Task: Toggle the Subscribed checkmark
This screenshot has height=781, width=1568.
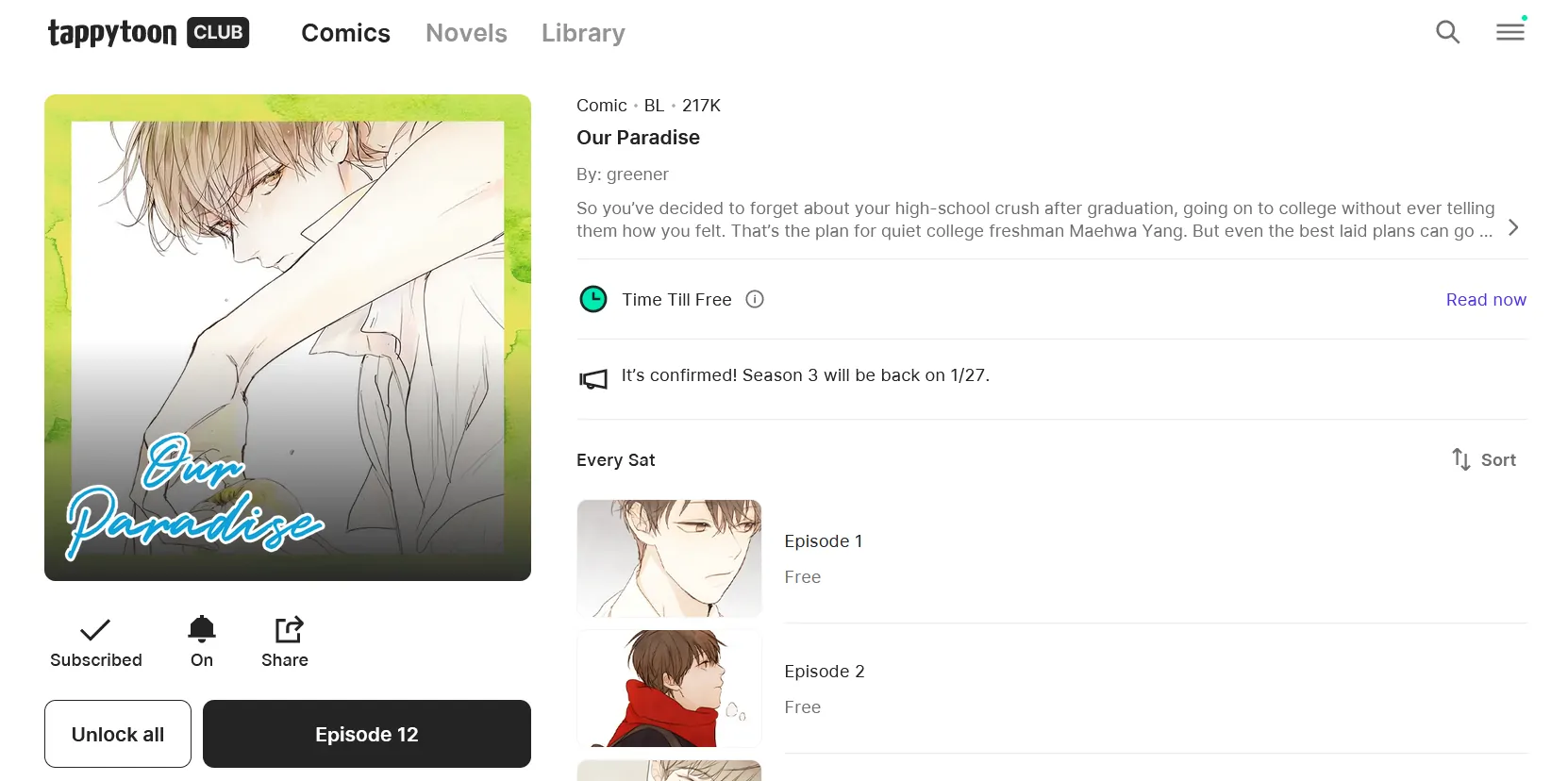Action: [x=95, y=629]
